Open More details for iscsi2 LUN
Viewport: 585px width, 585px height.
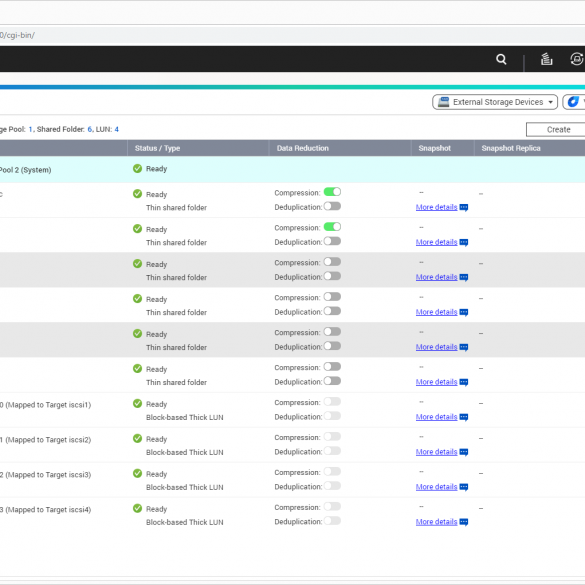pos(436,452)
